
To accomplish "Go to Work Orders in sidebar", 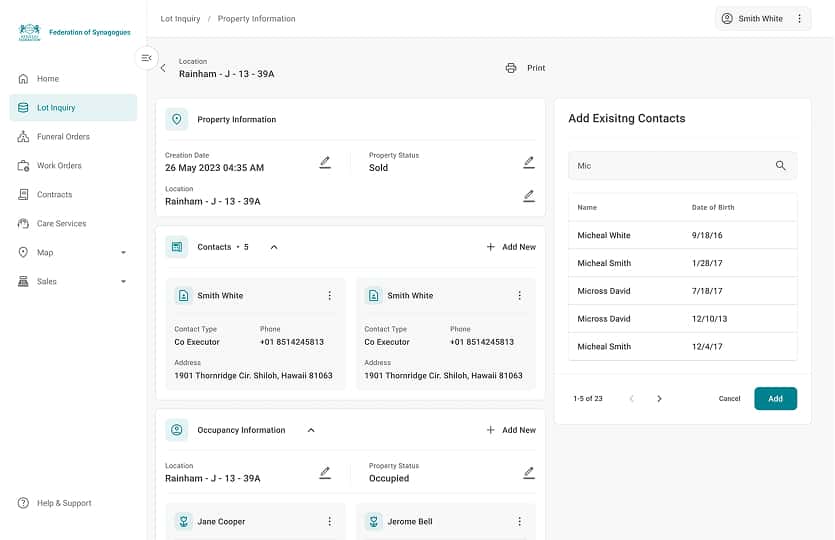I will [x=59, y=166].
